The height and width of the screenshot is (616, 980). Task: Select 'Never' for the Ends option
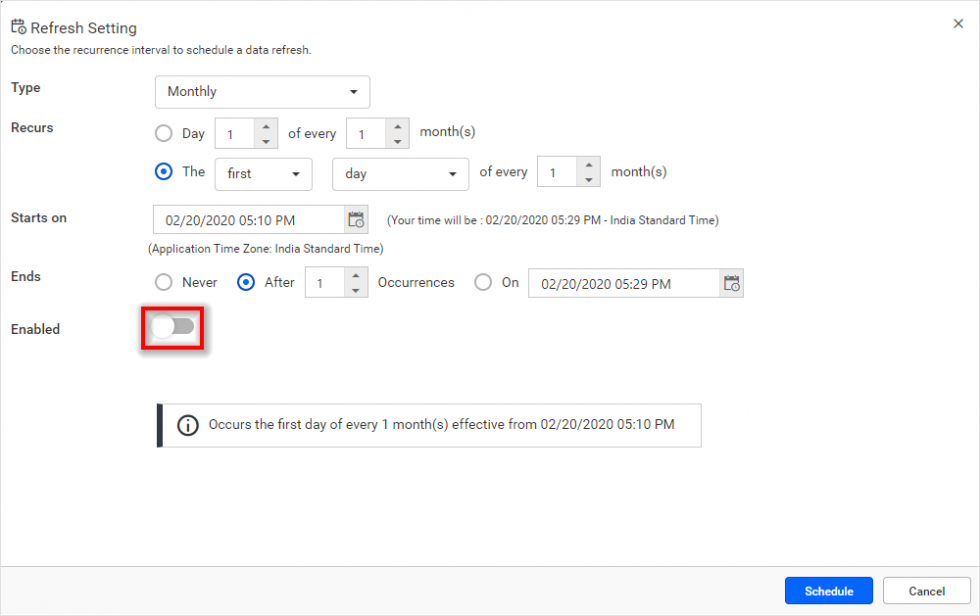coord(163,282)
